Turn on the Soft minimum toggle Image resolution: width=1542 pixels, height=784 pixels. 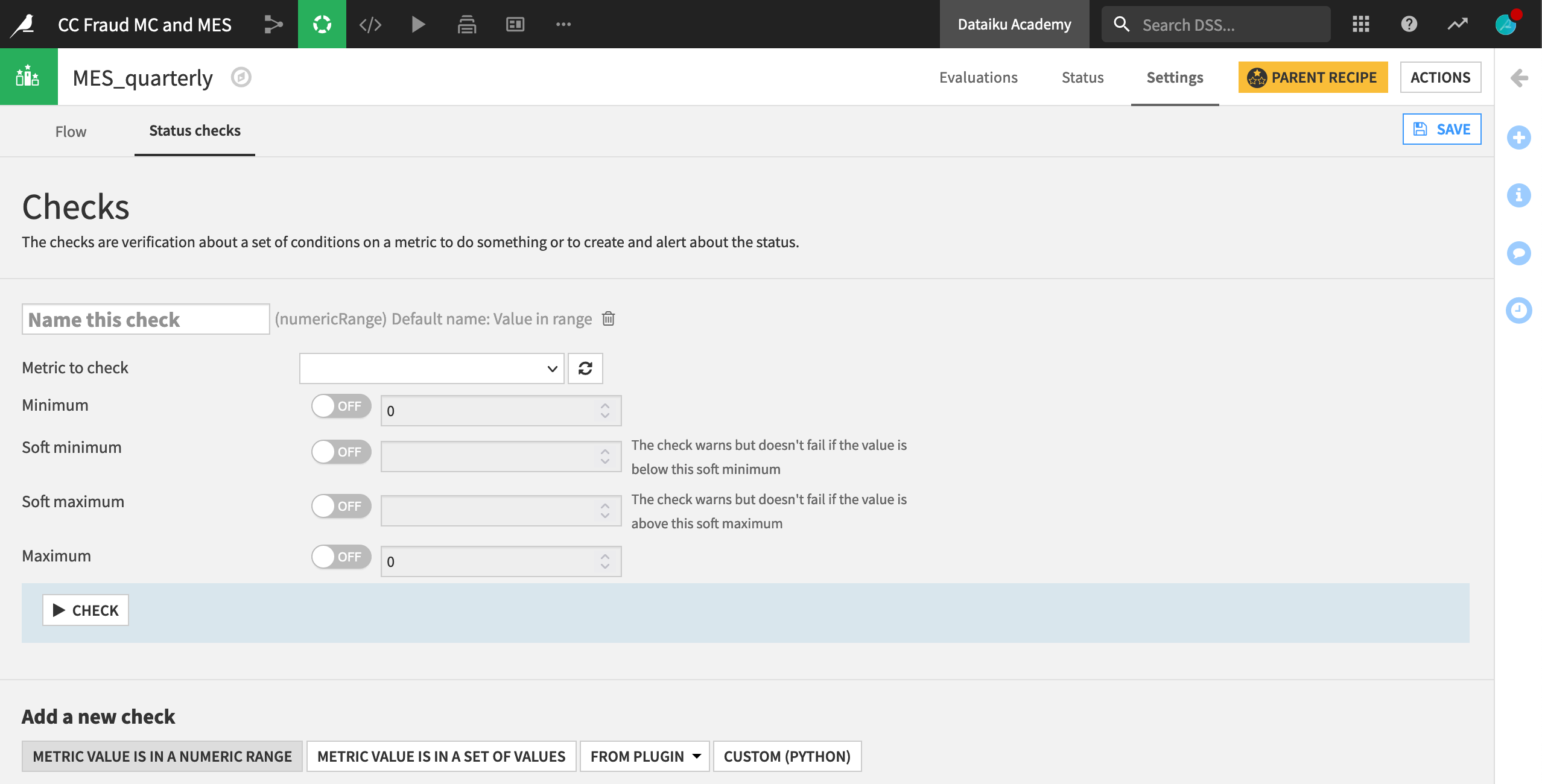(x=341, y=451)
